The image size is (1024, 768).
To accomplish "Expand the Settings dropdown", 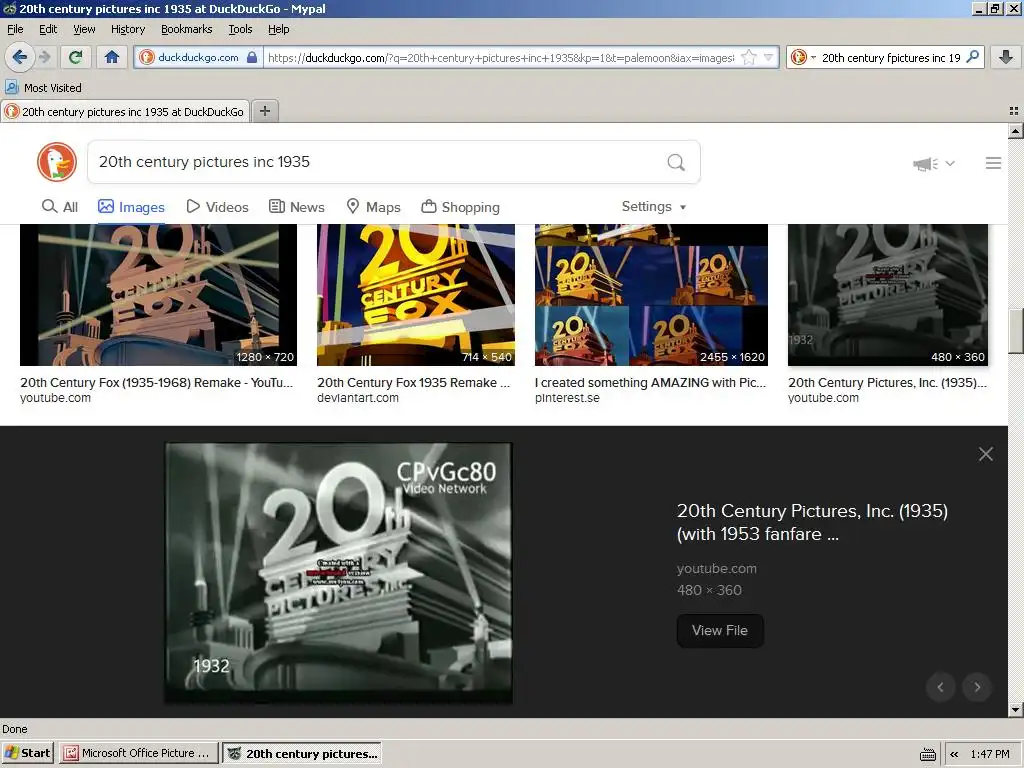I will click(x=654, y=206).
